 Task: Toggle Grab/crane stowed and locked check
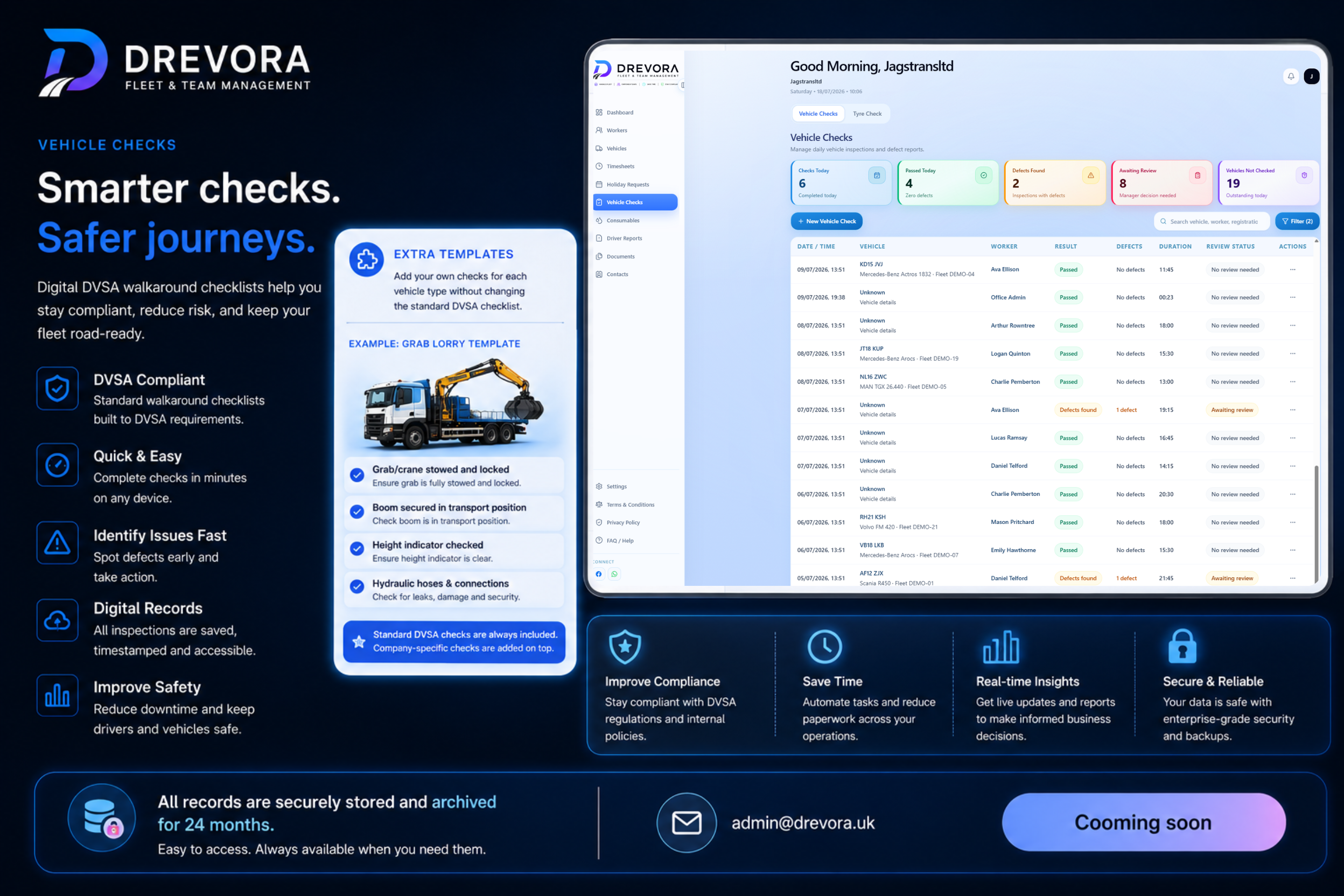(357, 475)
